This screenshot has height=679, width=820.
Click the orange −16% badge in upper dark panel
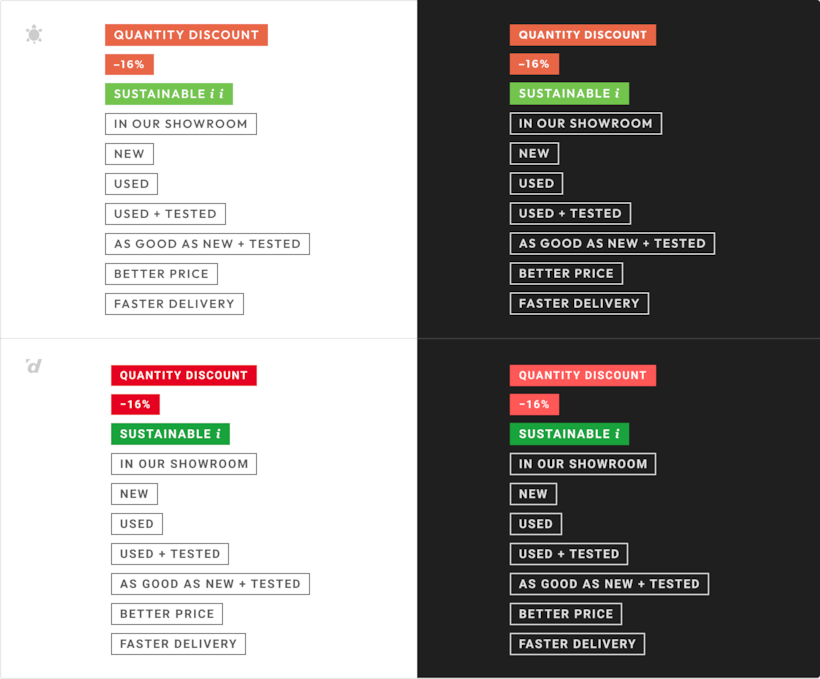click(x=534, y=64)
